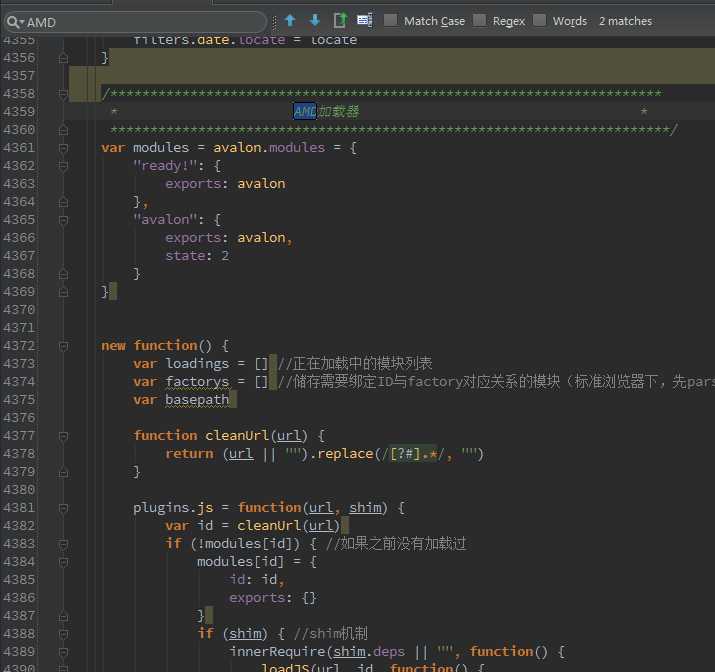This screenshot has width=715, height=672.
Task: Go to previous occurrence with up arrow
Action: click(290, 20)
